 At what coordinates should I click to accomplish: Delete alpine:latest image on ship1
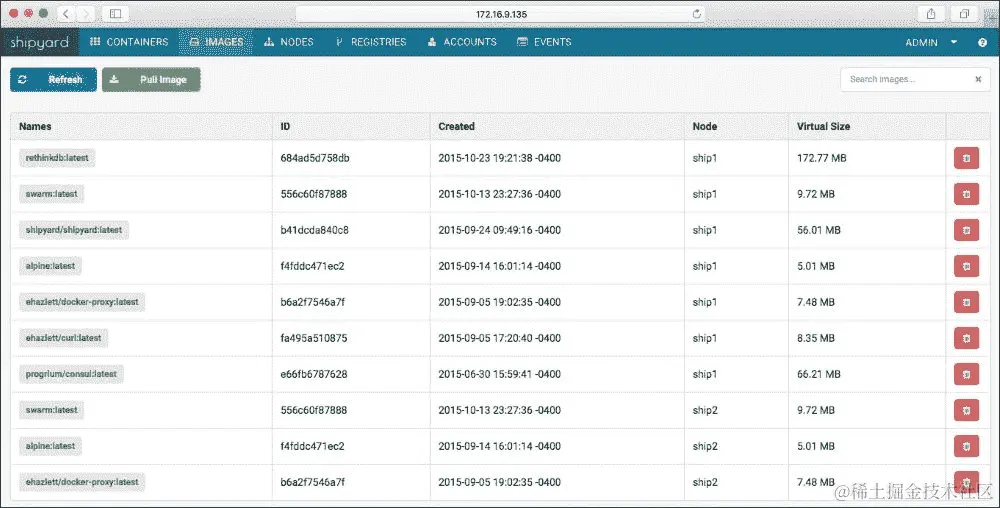tap(966, 266)
